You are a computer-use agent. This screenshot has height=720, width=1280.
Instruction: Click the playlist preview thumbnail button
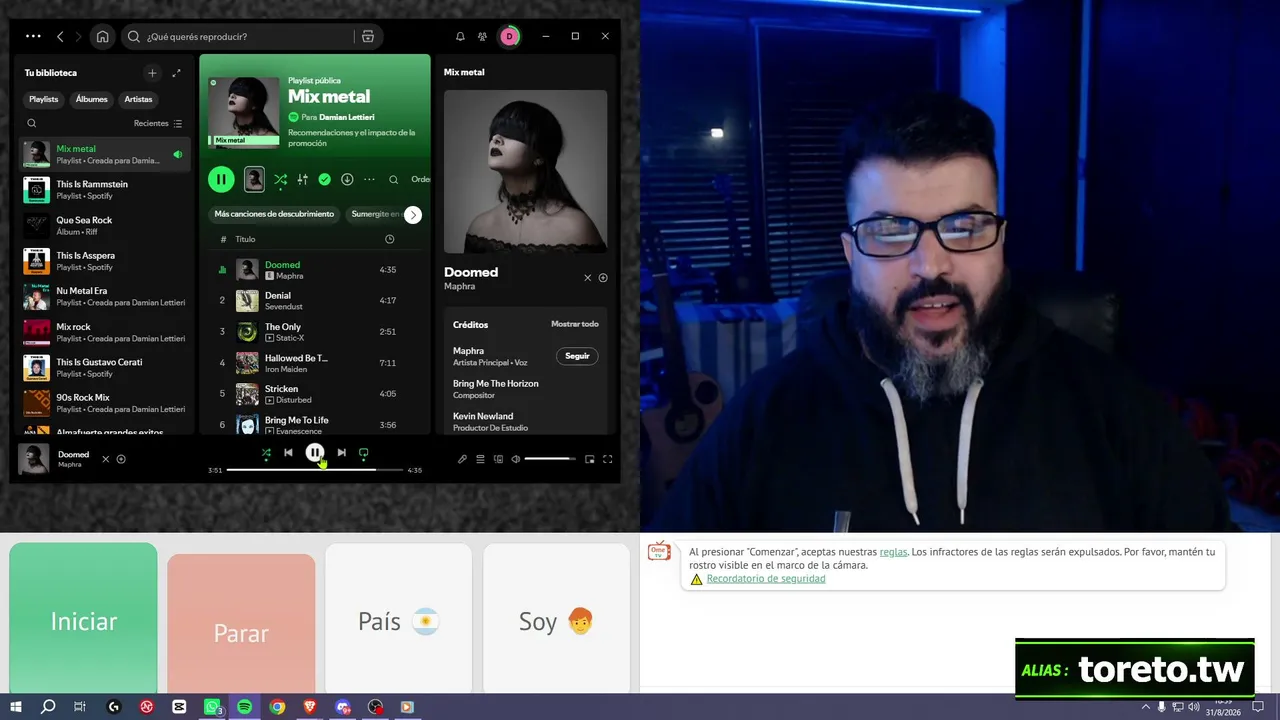point(254,180)
